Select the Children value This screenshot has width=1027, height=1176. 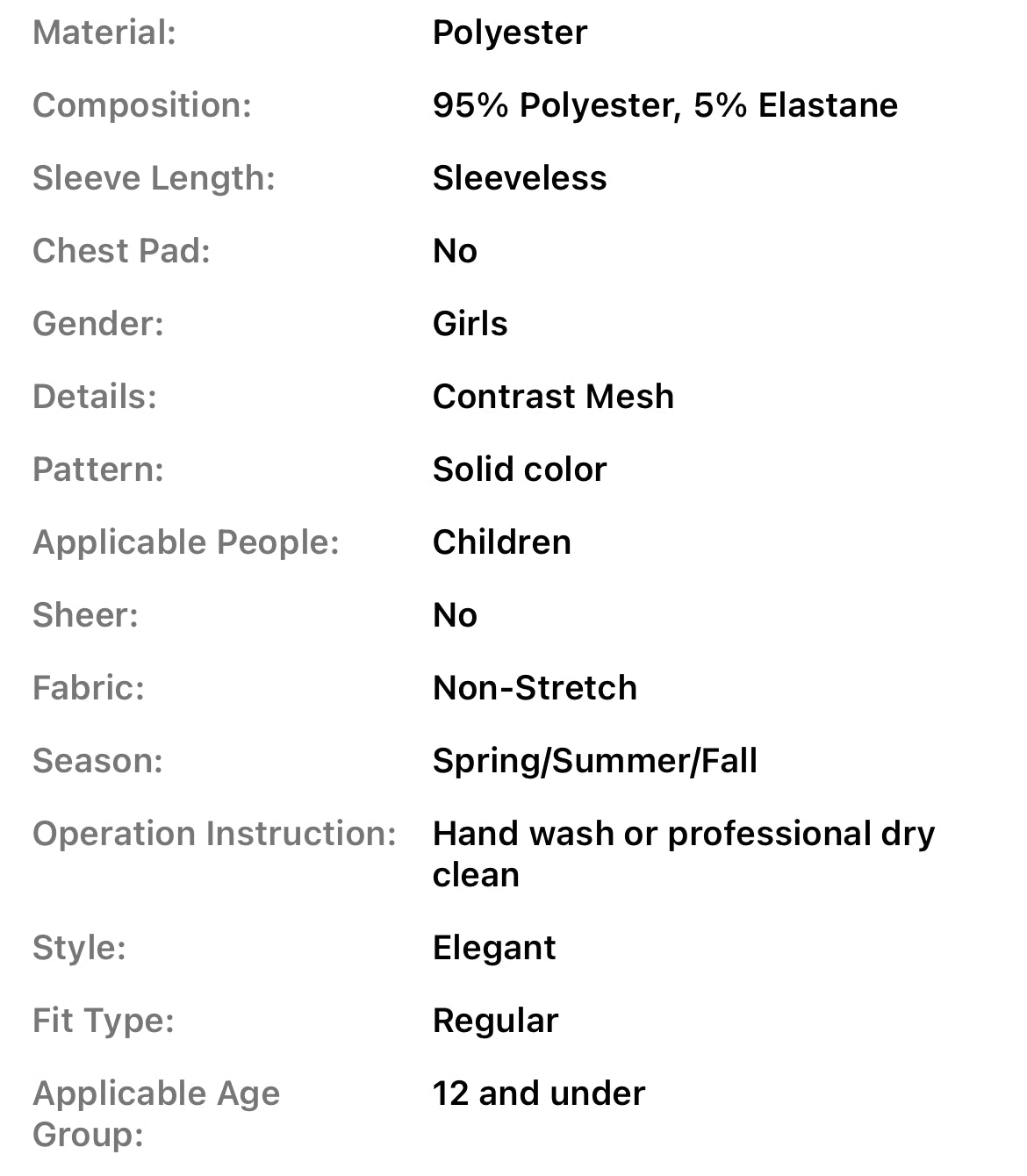[502, 543]
